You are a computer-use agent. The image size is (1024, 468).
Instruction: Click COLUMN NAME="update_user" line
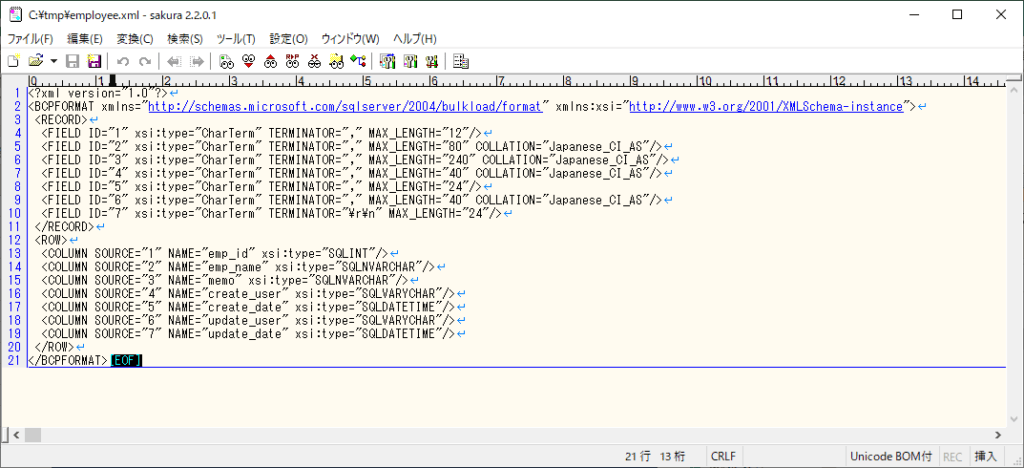point(248,320)
